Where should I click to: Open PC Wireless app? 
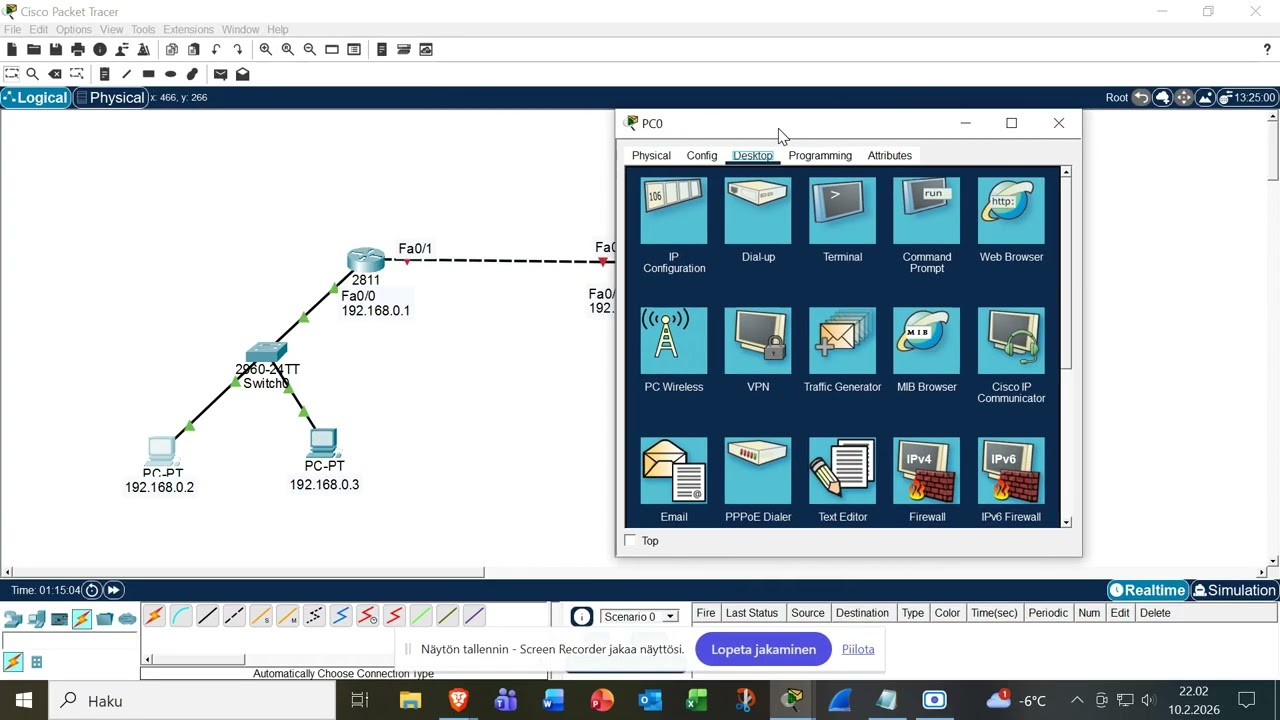click(x=674, y=351)
